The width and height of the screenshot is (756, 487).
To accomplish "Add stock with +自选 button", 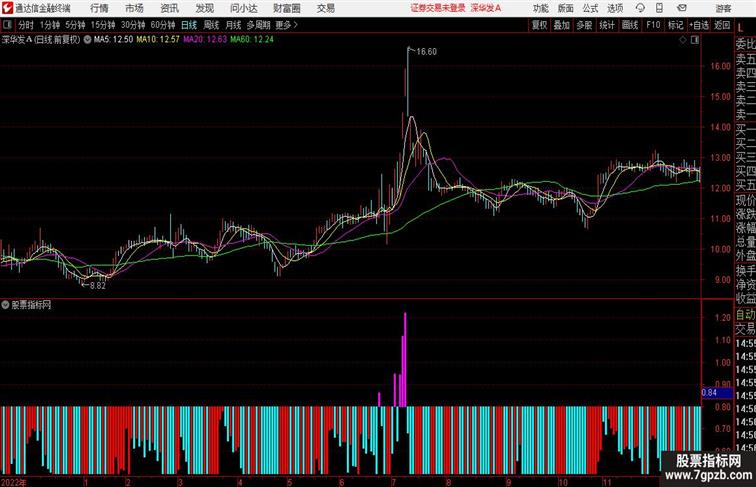I will tap(699, 25).
